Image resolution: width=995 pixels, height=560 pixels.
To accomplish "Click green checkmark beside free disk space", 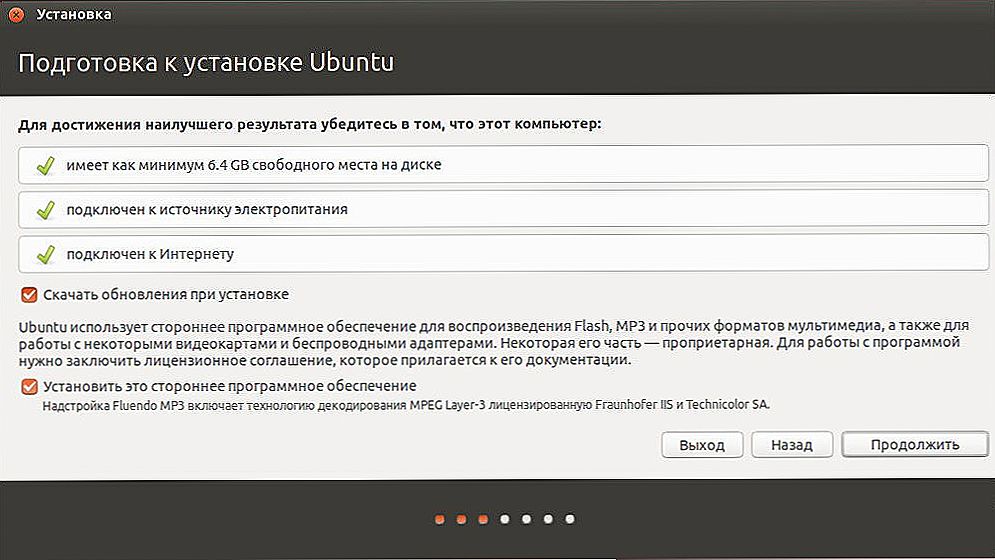I will 45,165.
